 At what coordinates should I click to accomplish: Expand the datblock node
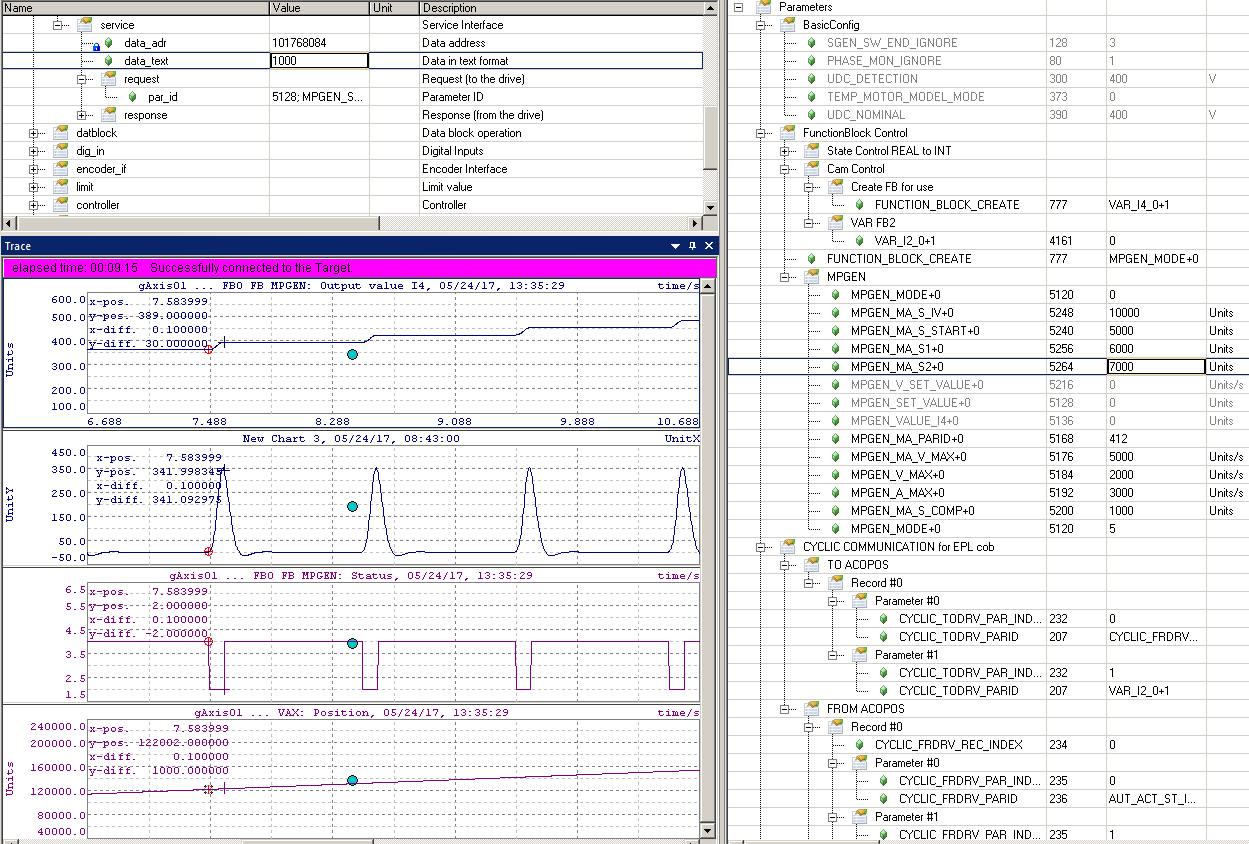[x=34, y=133]
